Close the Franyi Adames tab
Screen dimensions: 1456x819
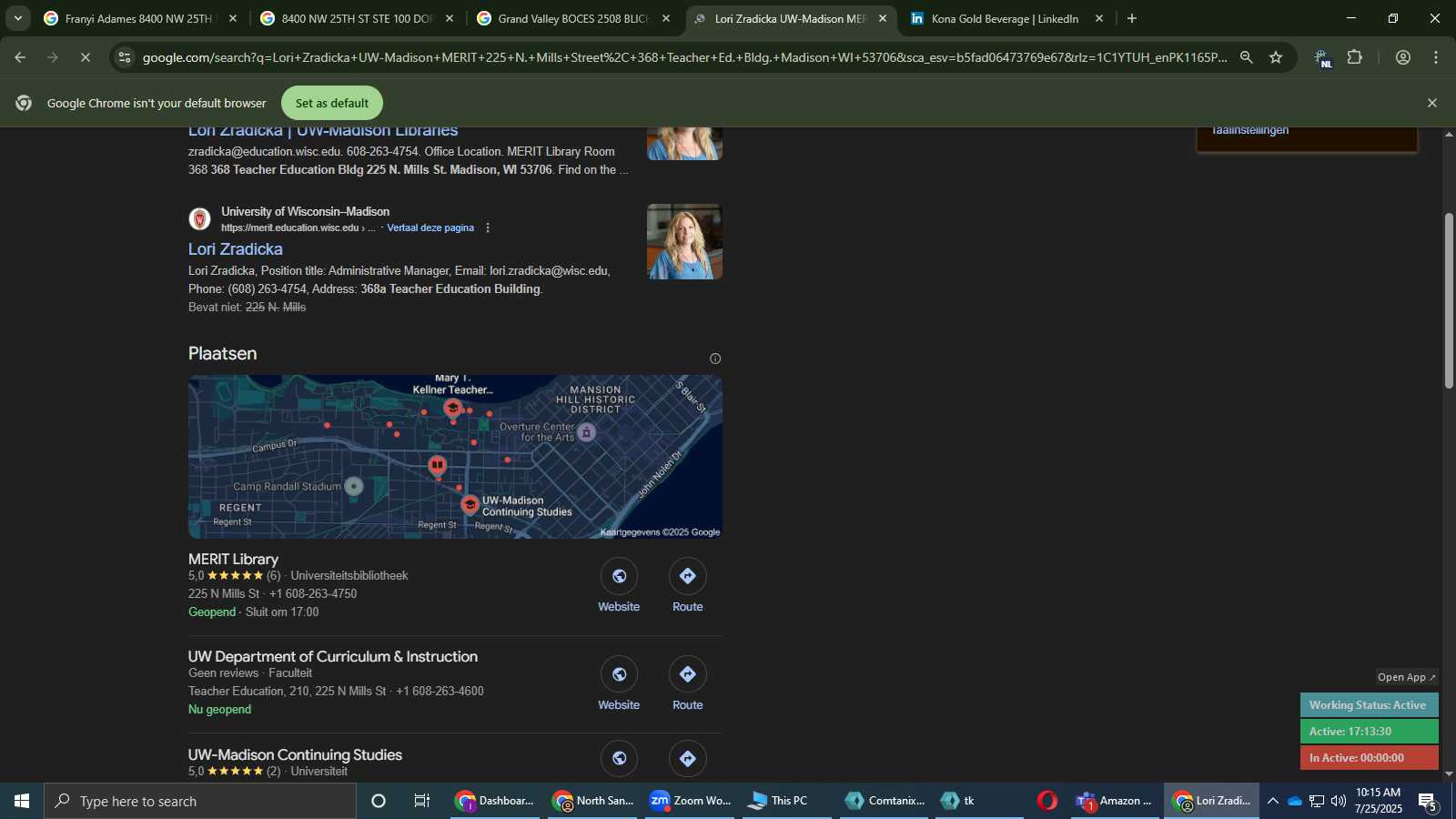[233, 18]
